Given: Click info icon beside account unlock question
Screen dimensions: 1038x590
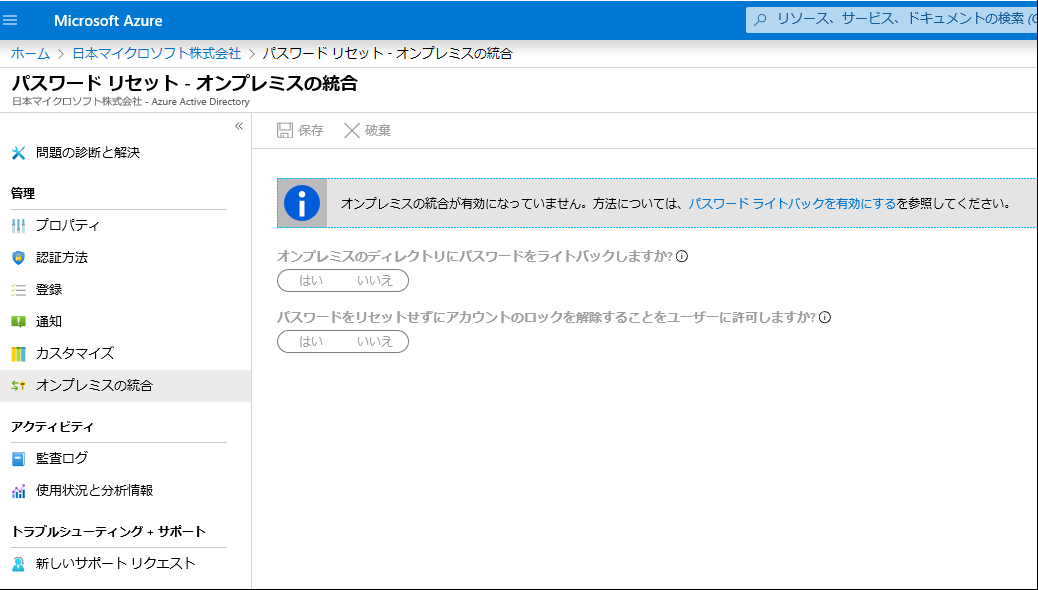Looking at the screenshot, I should [x=825, y=317].
